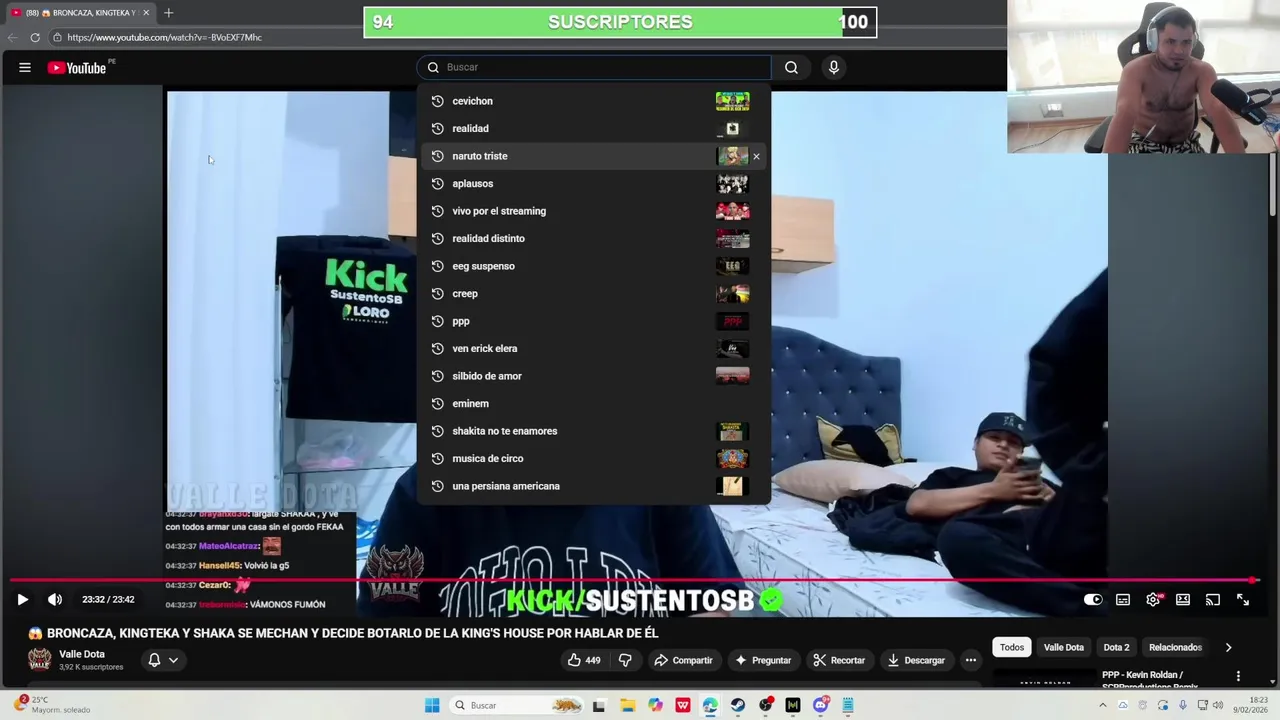Open a new browser tab
Viewport: 1280px width, 720px height.
[168, 12]
